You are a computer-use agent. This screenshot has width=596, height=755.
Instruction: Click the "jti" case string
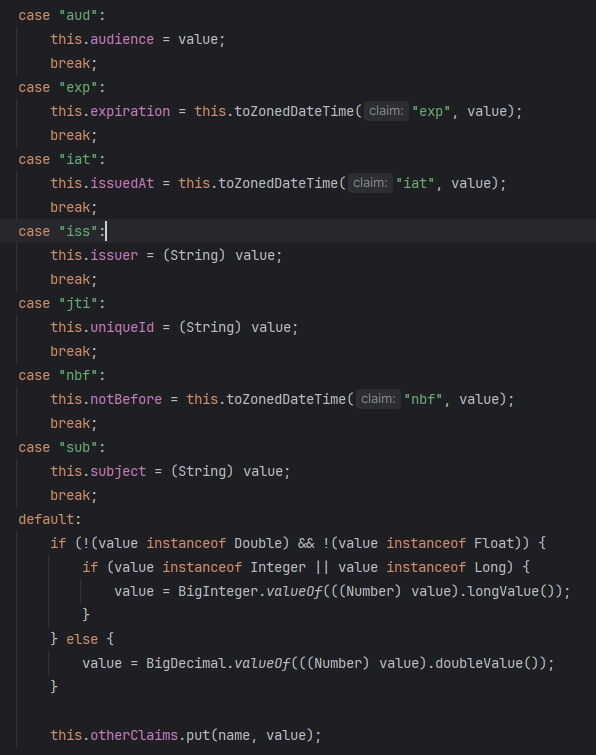click(x=78, y=303)
